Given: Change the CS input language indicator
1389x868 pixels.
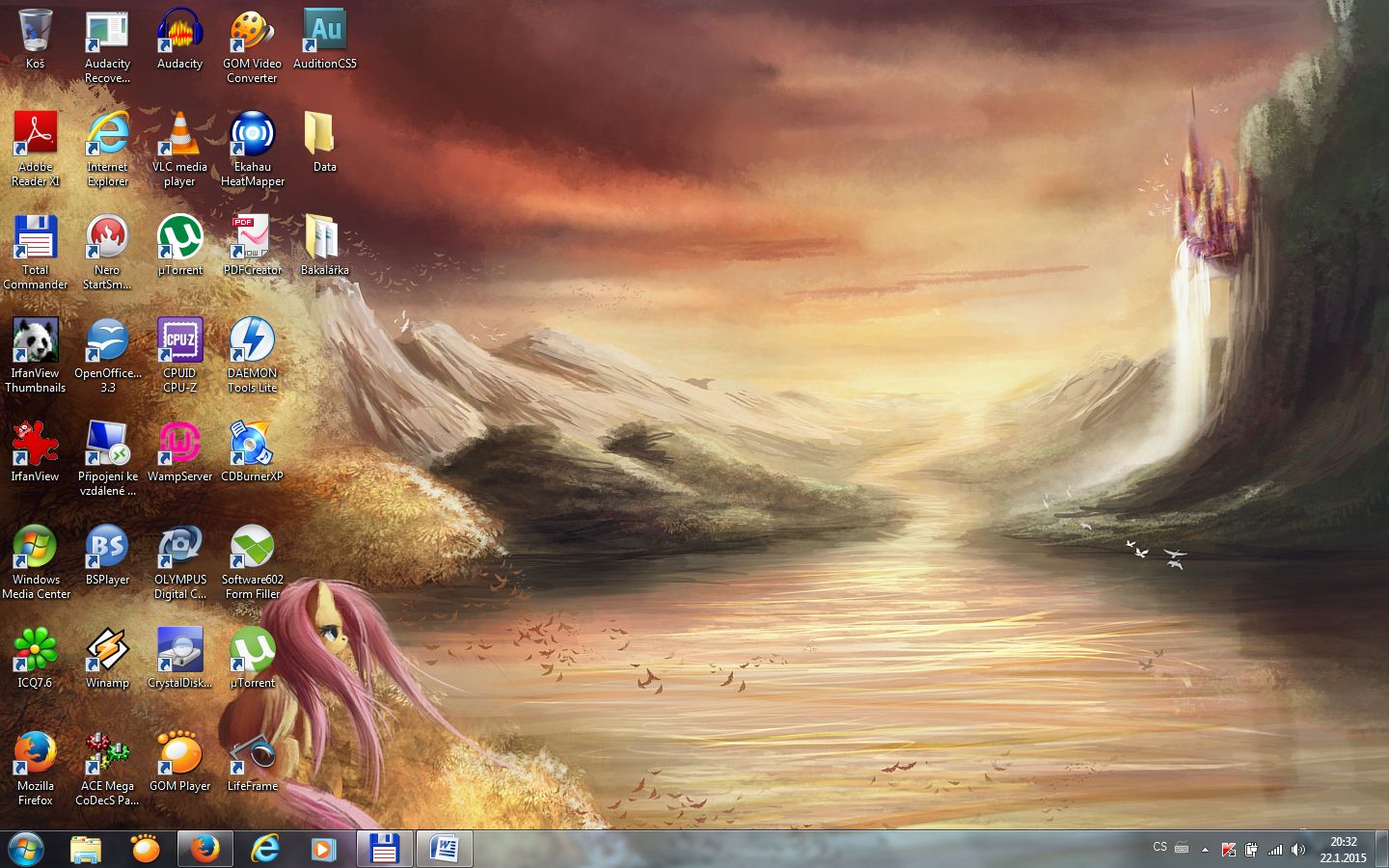Looking at the screenshot, I should click(x=1159, y=848).
